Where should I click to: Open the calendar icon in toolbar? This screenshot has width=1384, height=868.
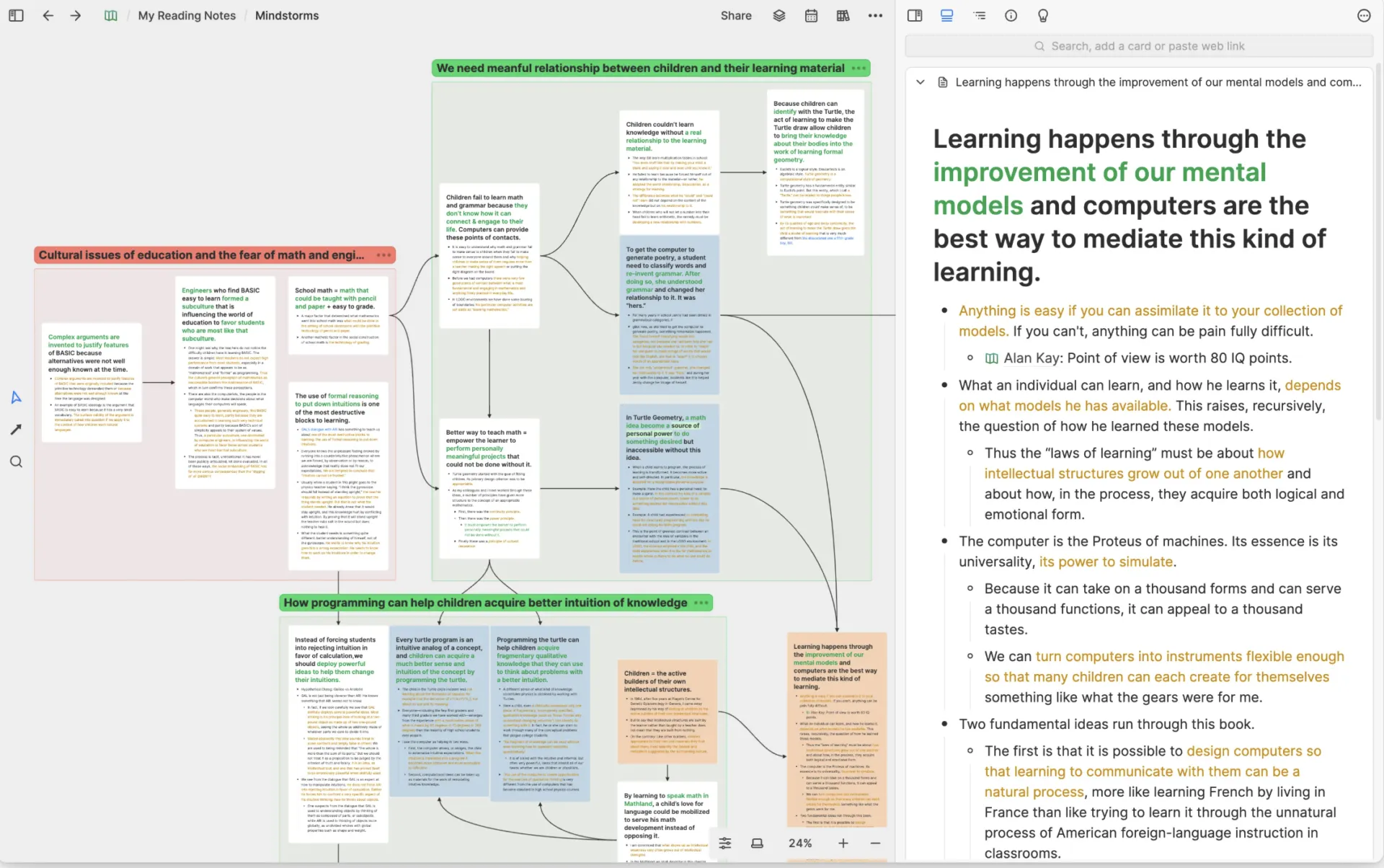point(811,15)
